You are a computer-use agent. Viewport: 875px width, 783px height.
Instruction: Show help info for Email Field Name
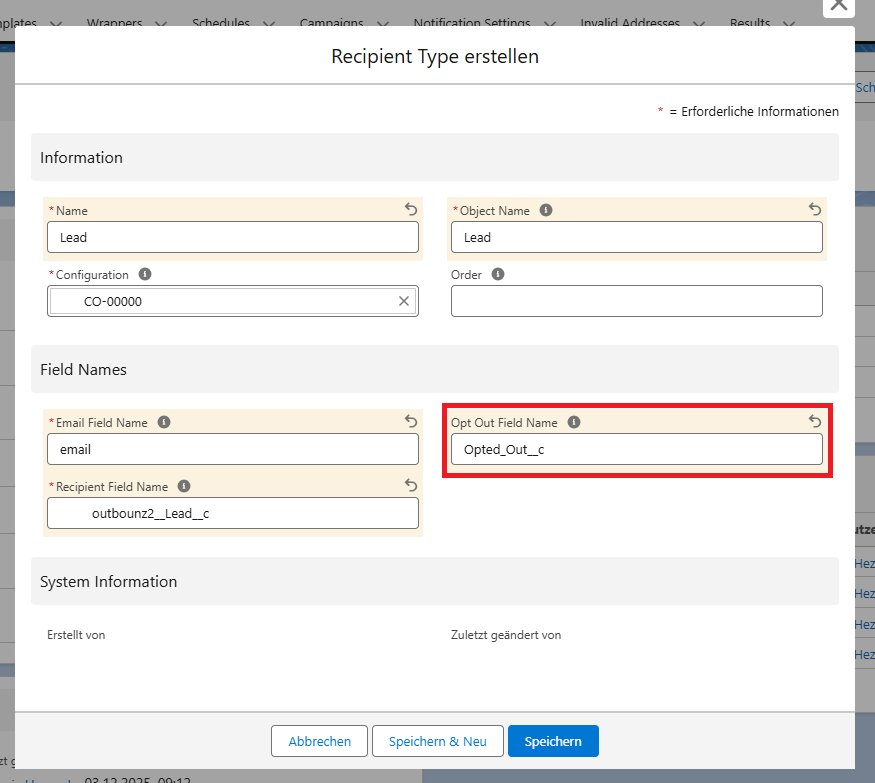pyautogui.click(x=164, y=422)
